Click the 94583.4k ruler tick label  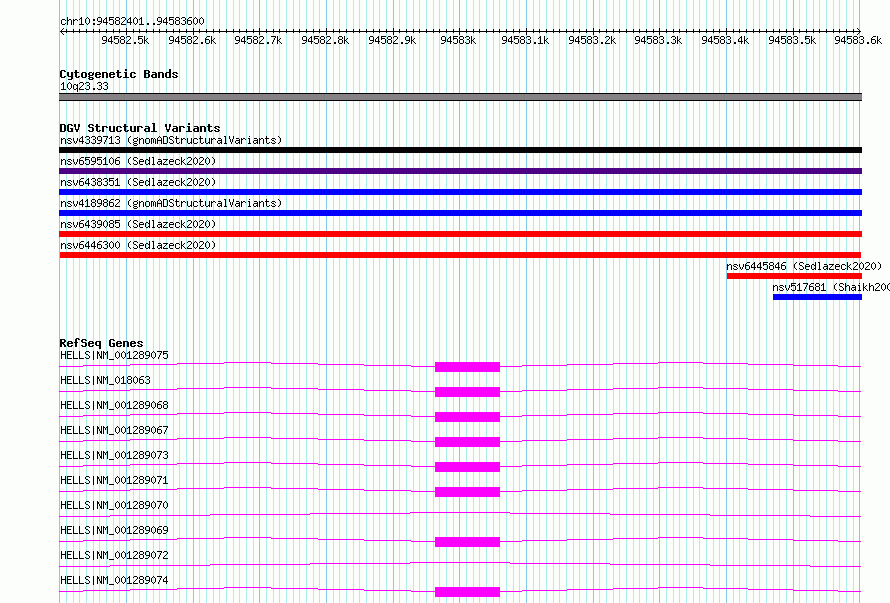[725, 40]
